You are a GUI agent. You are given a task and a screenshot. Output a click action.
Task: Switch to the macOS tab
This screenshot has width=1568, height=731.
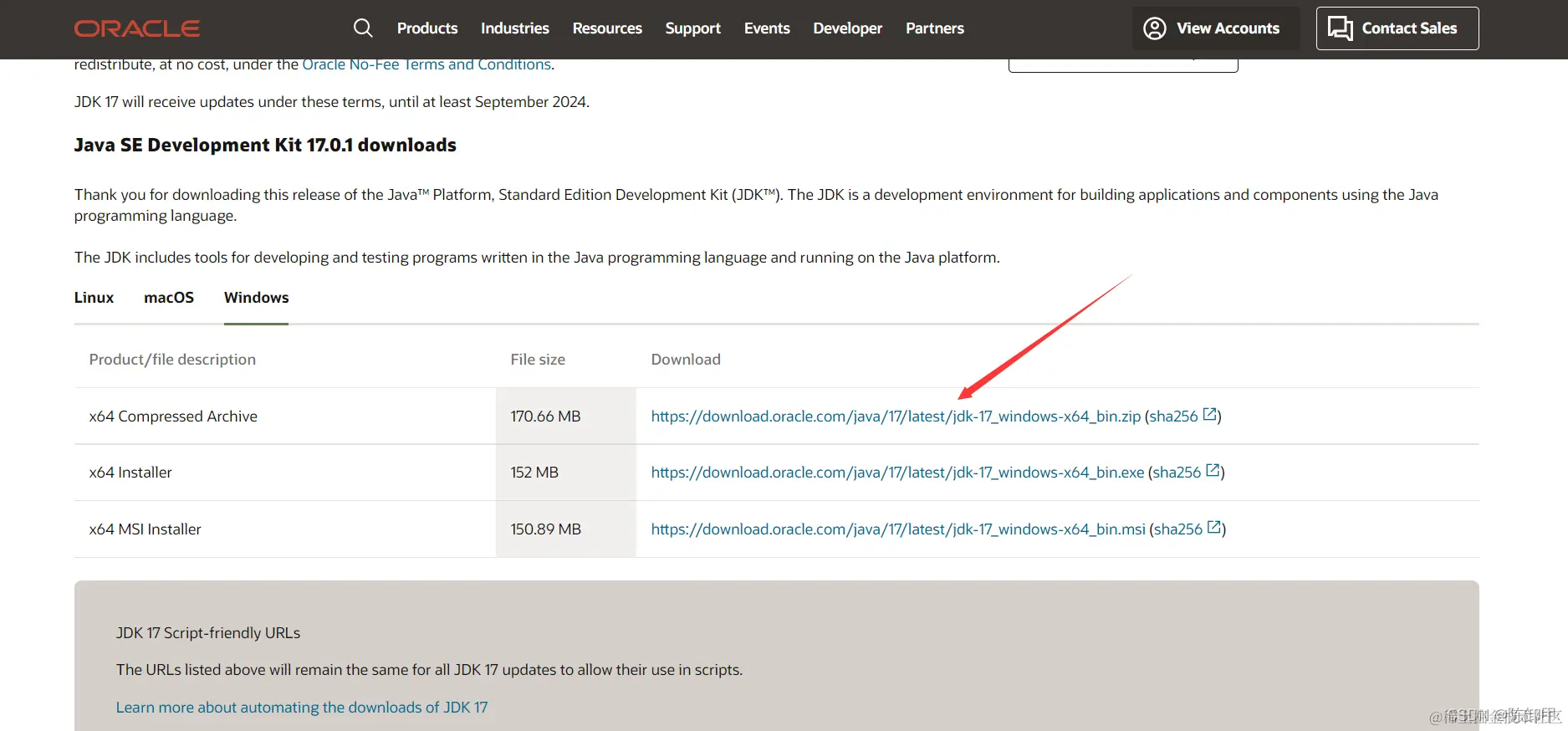[169, 298]
